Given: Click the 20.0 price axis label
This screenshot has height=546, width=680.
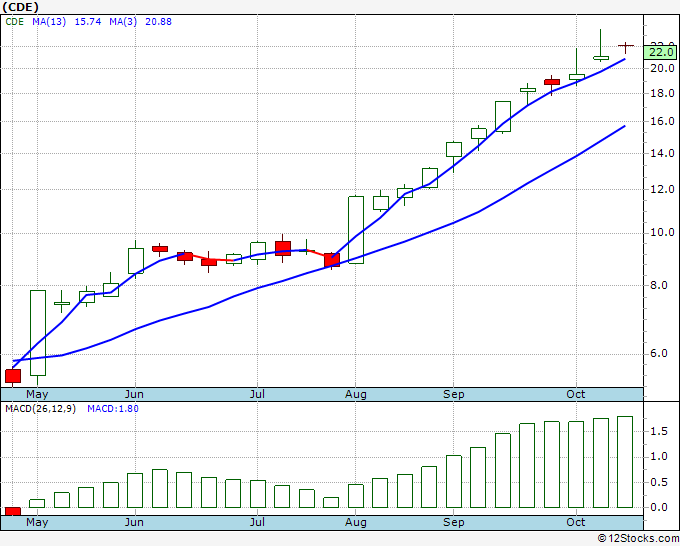Looking at the screenshot, I should coord(663,68).
